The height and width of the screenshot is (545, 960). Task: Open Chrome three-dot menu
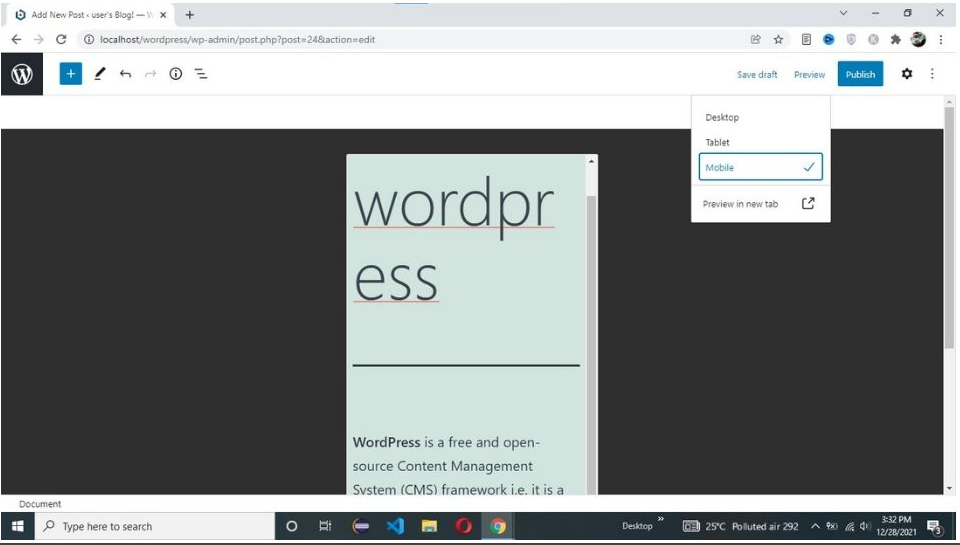pyautogui.click(x=941, y=39)
